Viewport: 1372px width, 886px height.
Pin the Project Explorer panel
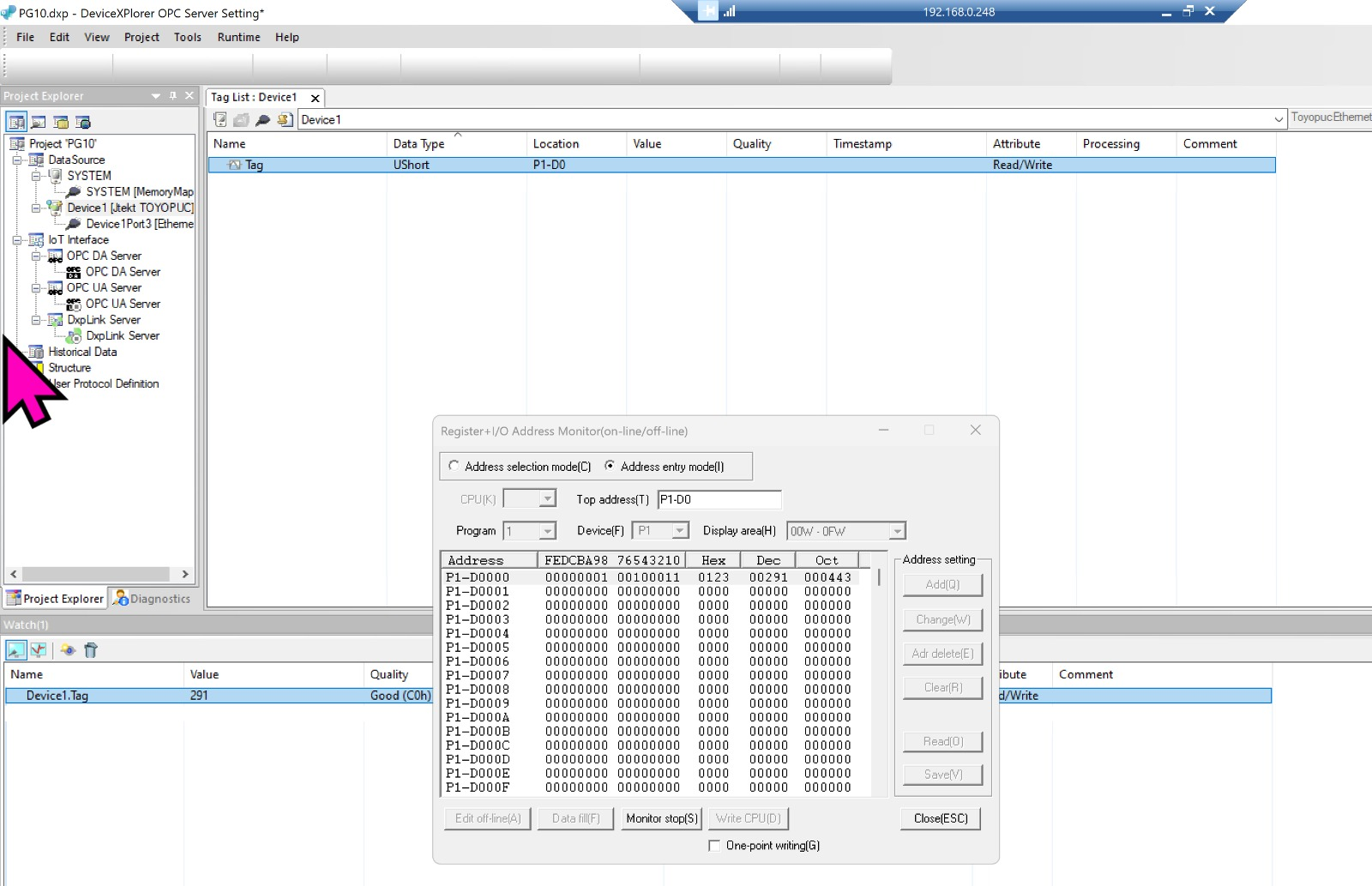173,96
